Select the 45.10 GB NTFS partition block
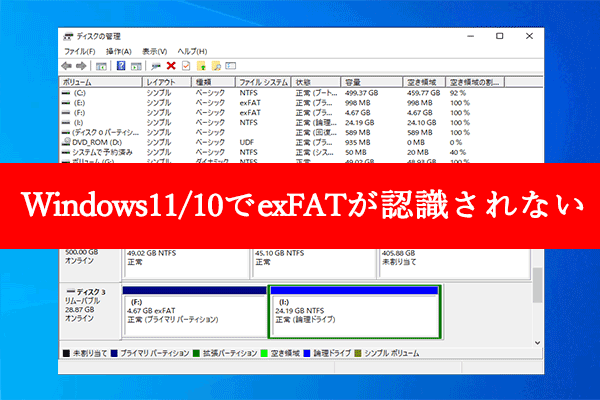600x400 pixels. coord(314,263)
